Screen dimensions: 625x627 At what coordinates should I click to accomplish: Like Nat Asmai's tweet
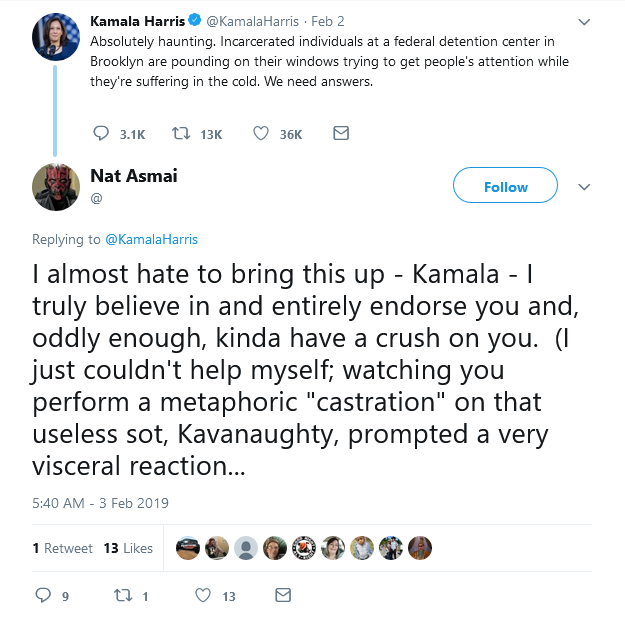point(203,596)
